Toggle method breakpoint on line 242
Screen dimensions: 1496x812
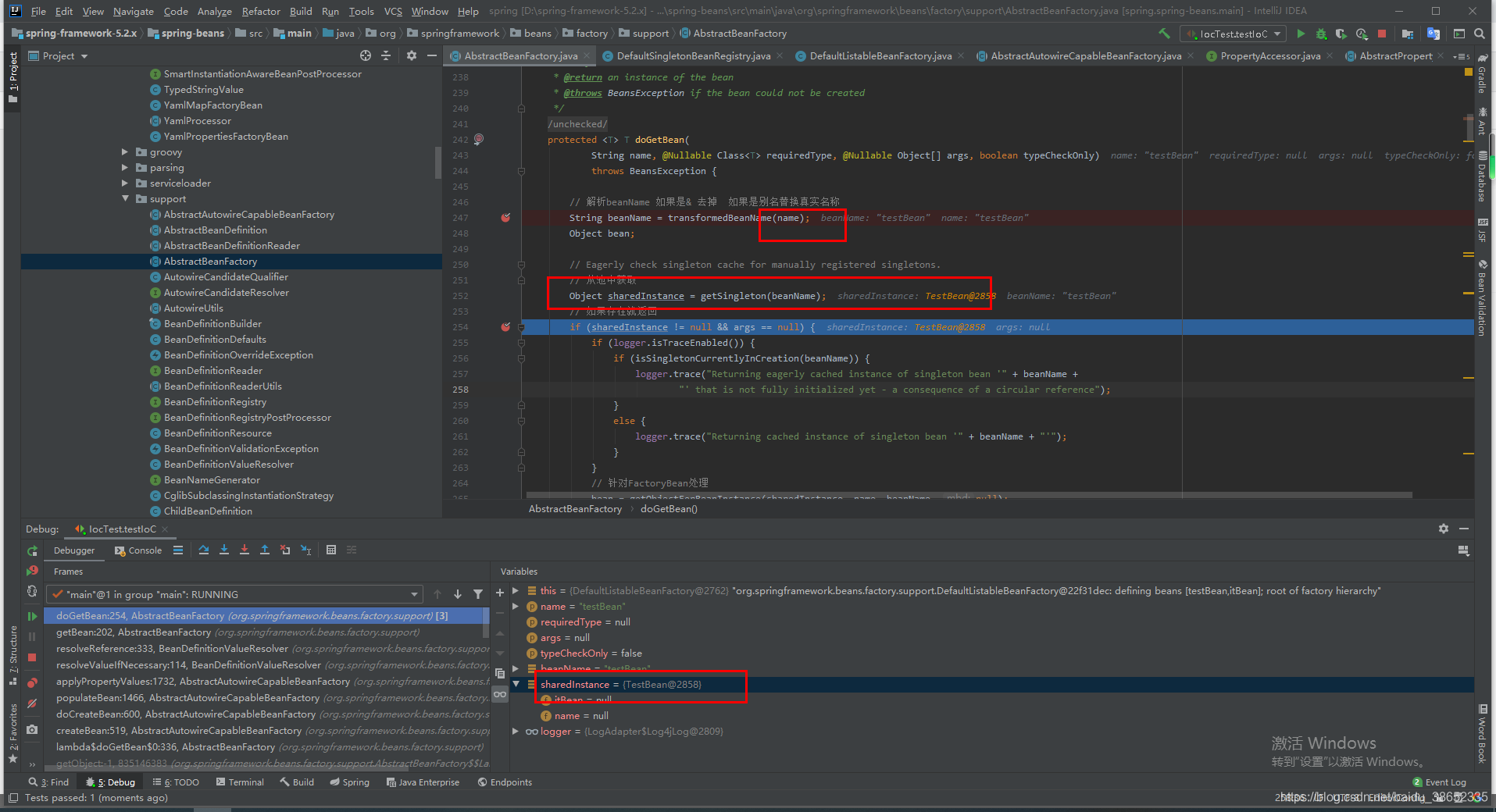pyautogui.click(x=479, y=140)
